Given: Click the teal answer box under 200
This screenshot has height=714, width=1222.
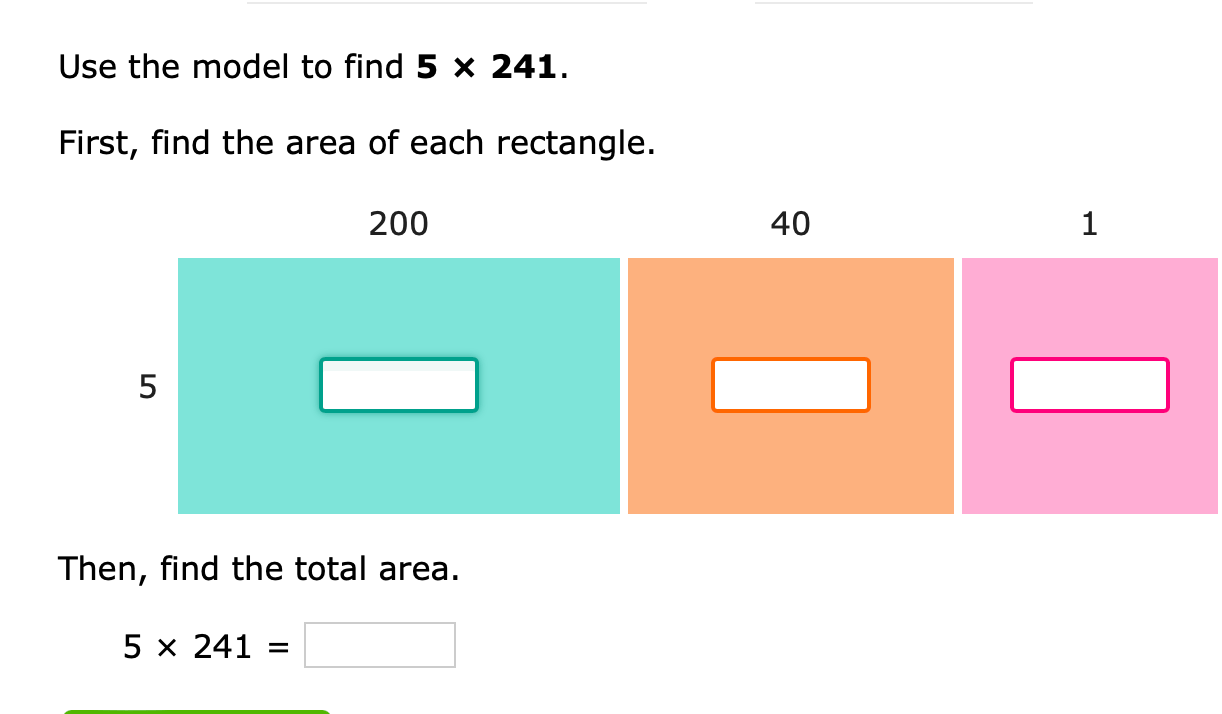Looking at the screenshot, I should 399,385.
